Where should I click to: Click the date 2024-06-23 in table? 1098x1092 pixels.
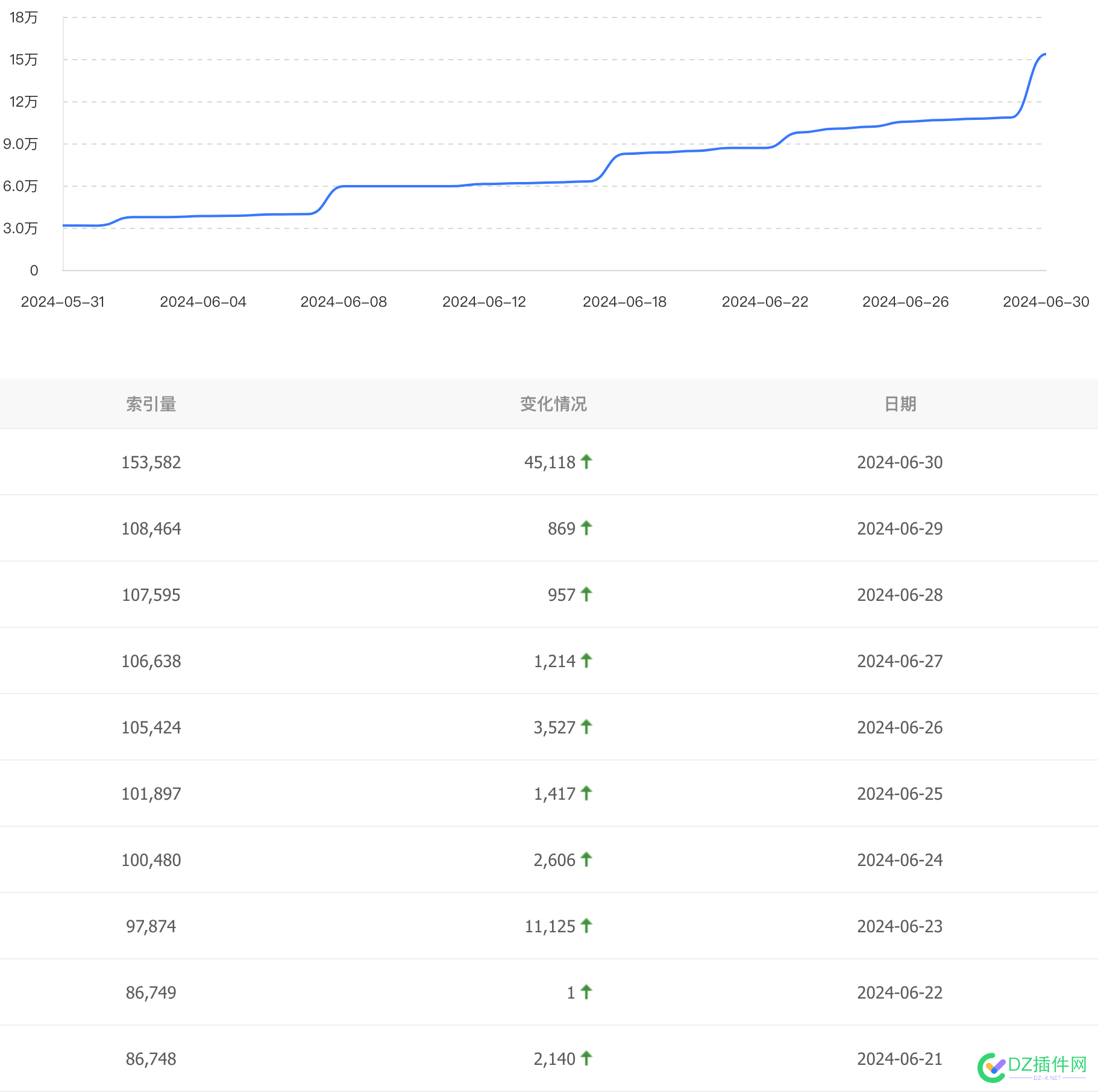point(900,926)
